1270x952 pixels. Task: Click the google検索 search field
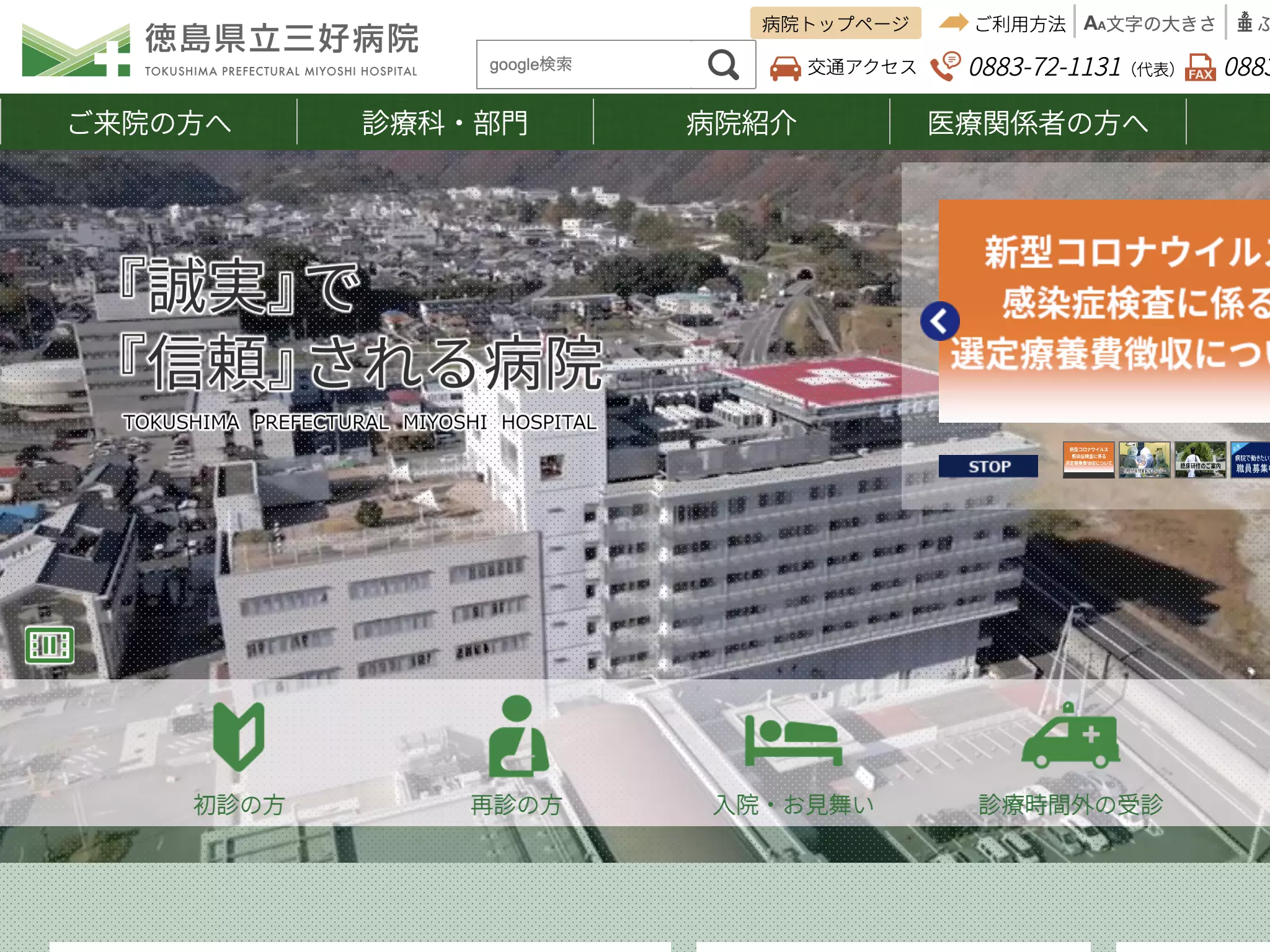(x=584, y=64)
